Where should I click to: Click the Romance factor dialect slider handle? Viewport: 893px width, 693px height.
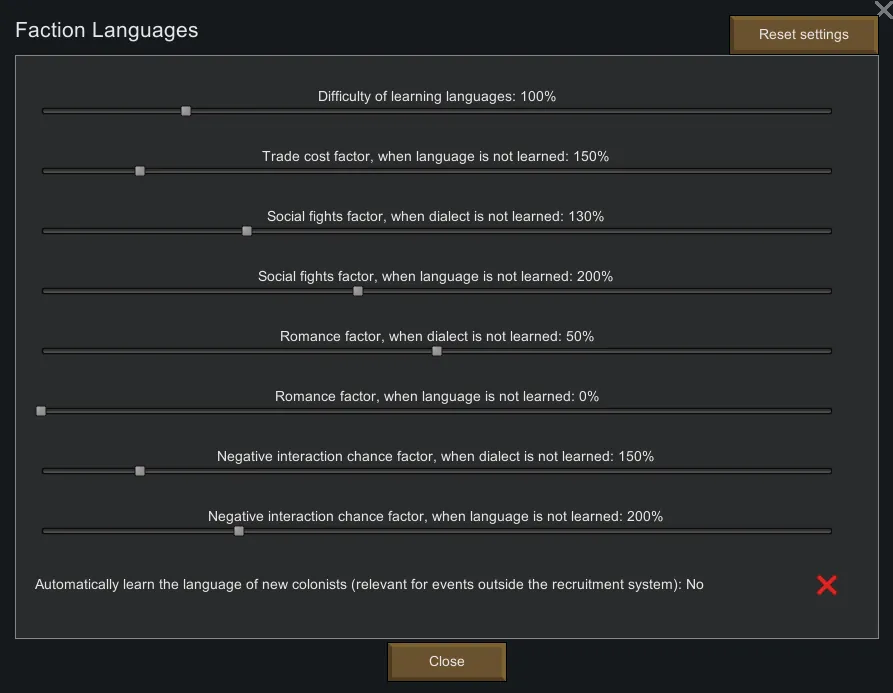click(437, 351)
